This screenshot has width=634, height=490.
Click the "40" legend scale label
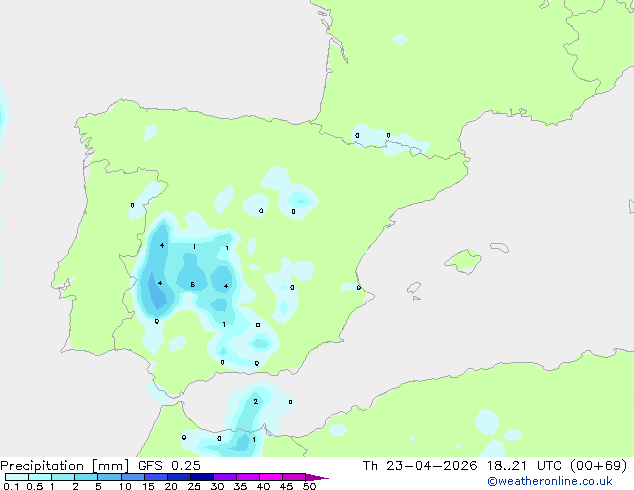click(263, 486)
